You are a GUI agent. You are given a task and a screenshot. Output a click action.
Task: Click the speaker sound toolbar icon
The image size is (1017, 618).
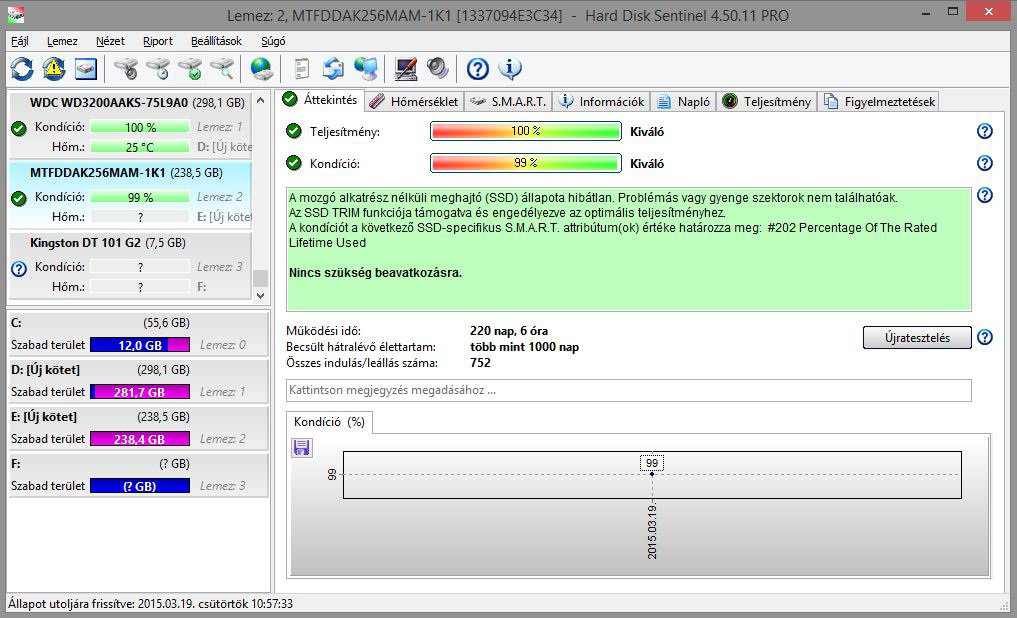(438, 69)
